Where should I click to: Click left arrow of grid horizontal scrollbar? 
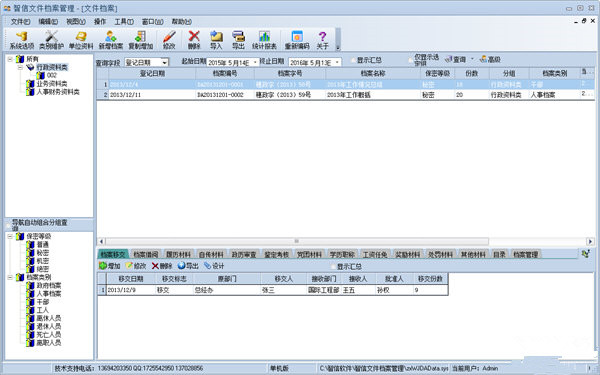pyautogui.click(x=101, y=241)
